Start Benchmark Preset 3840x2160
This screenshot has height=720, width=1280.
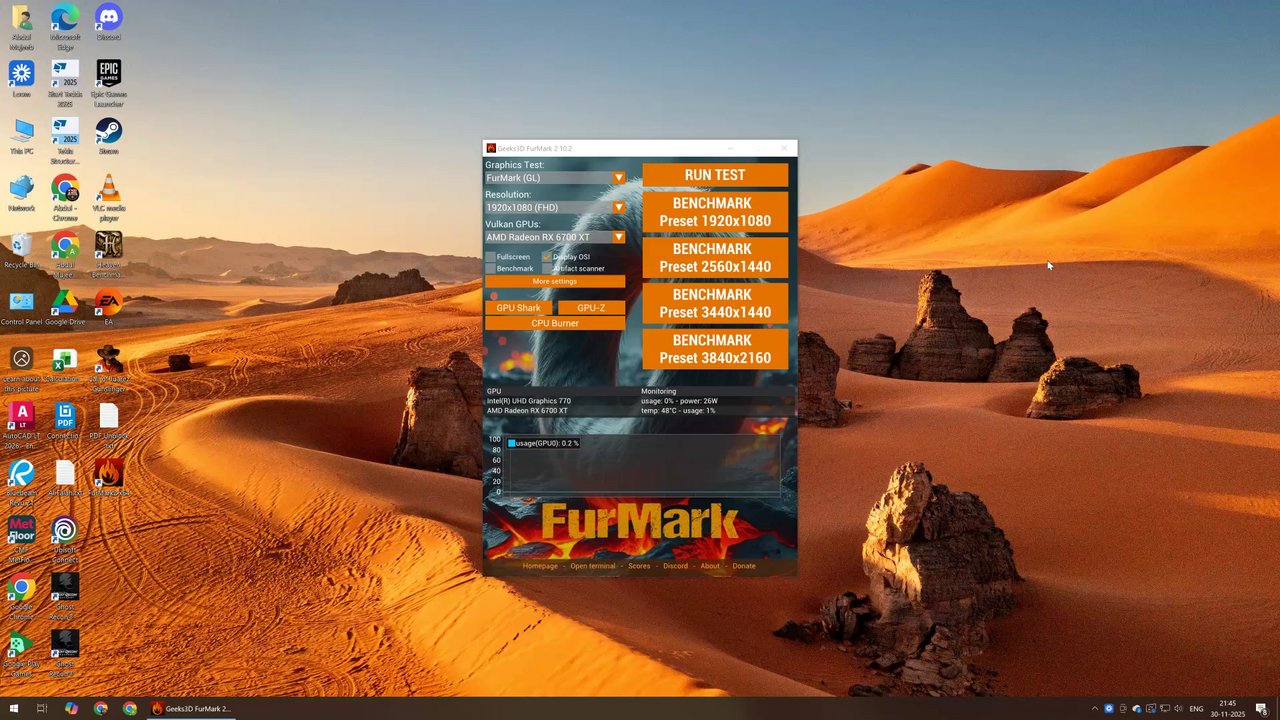(715, 350)
